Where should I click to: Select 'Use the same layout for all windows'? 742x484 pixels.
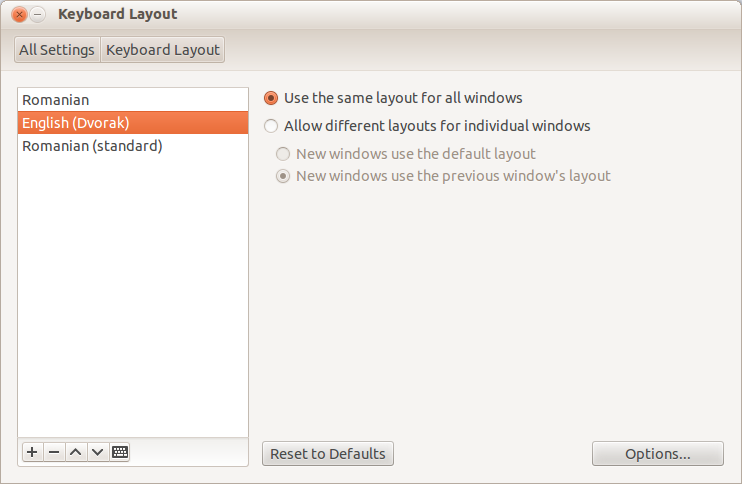point(271,98)
